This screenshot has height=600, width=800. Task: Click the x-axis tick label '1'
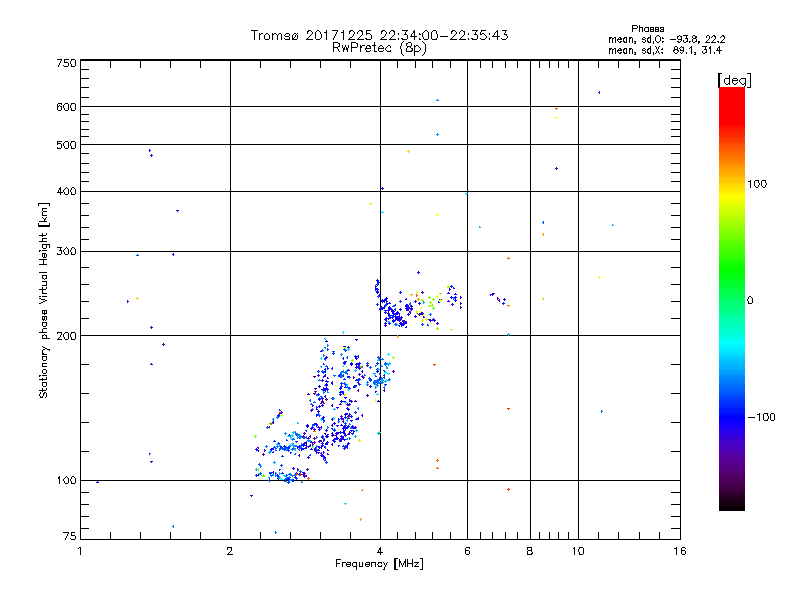80,551
